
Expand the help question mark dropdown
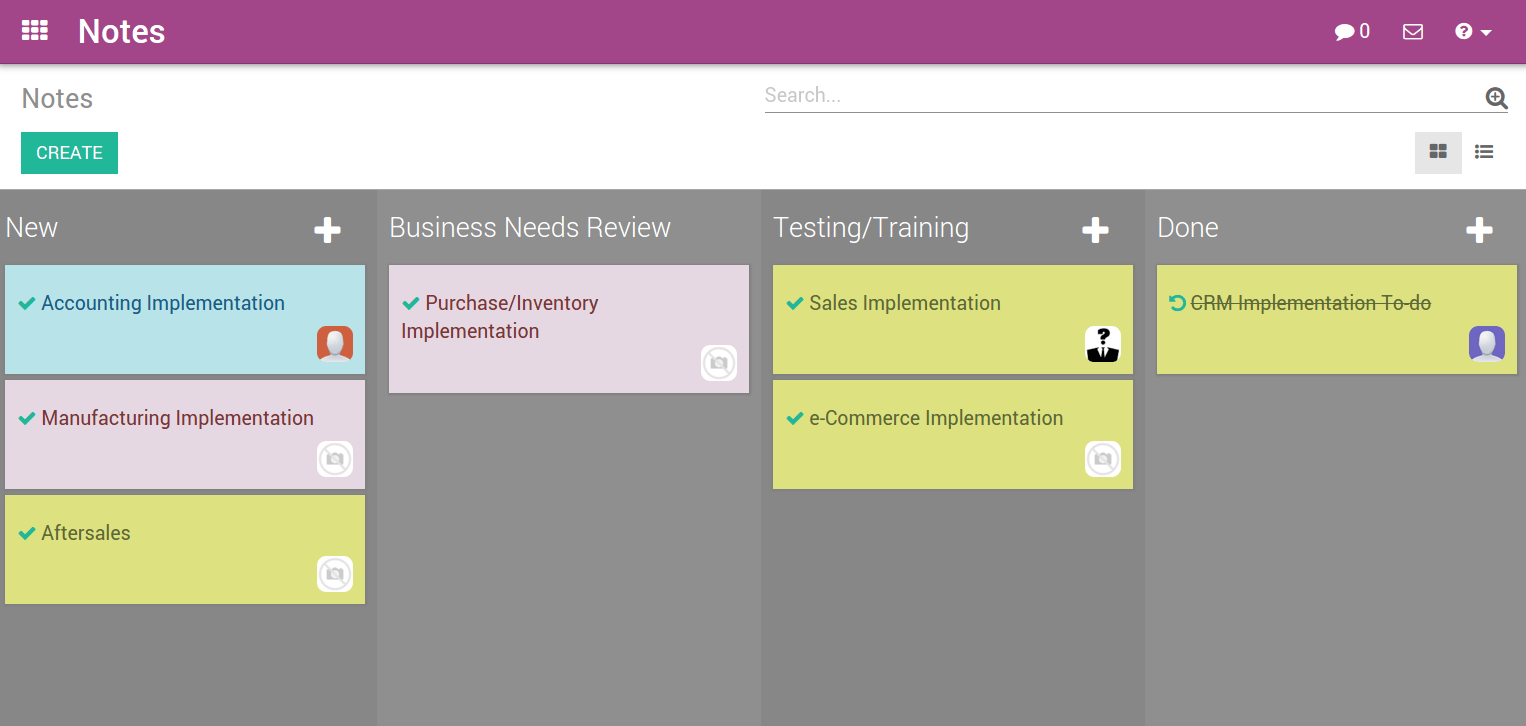(1473, 32)
